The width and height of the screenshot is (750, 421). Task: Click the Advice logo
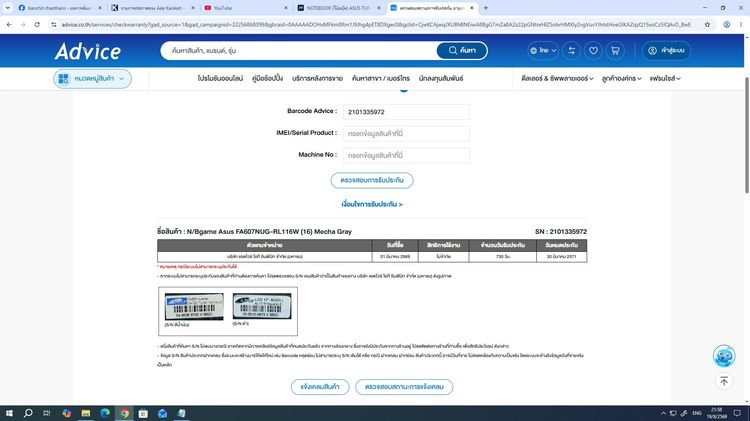click(88, 51)
